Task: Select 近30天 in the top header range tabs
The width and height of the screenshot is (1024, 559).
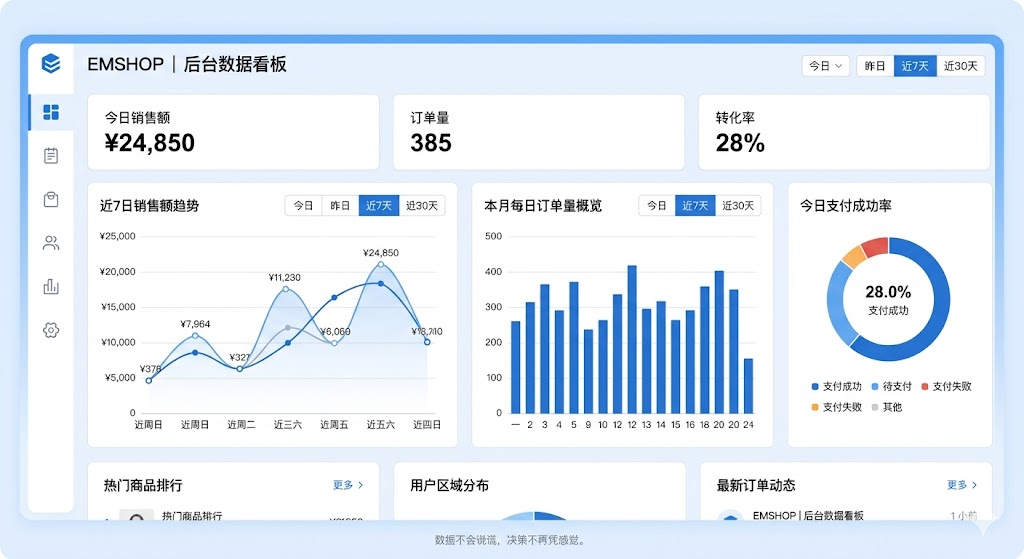Action: 961,66
